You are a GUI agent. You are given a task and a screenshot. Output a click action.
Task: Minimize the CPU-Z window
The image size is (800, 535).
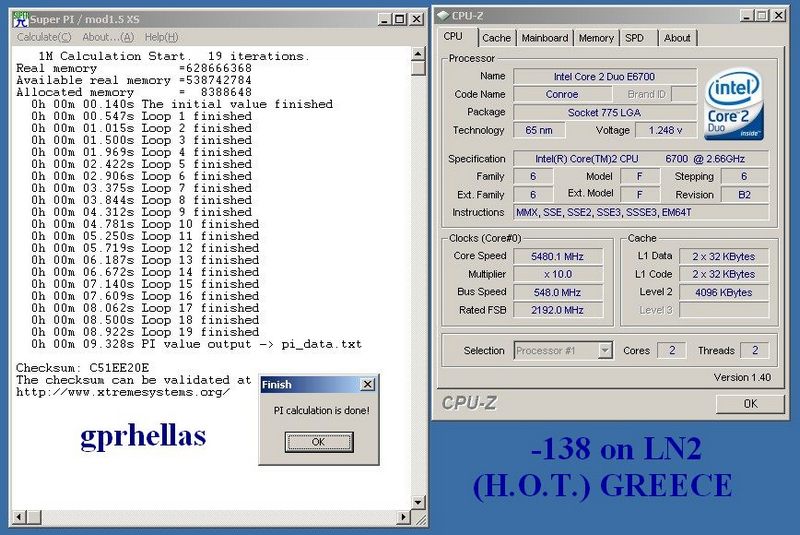coord(747,16)
